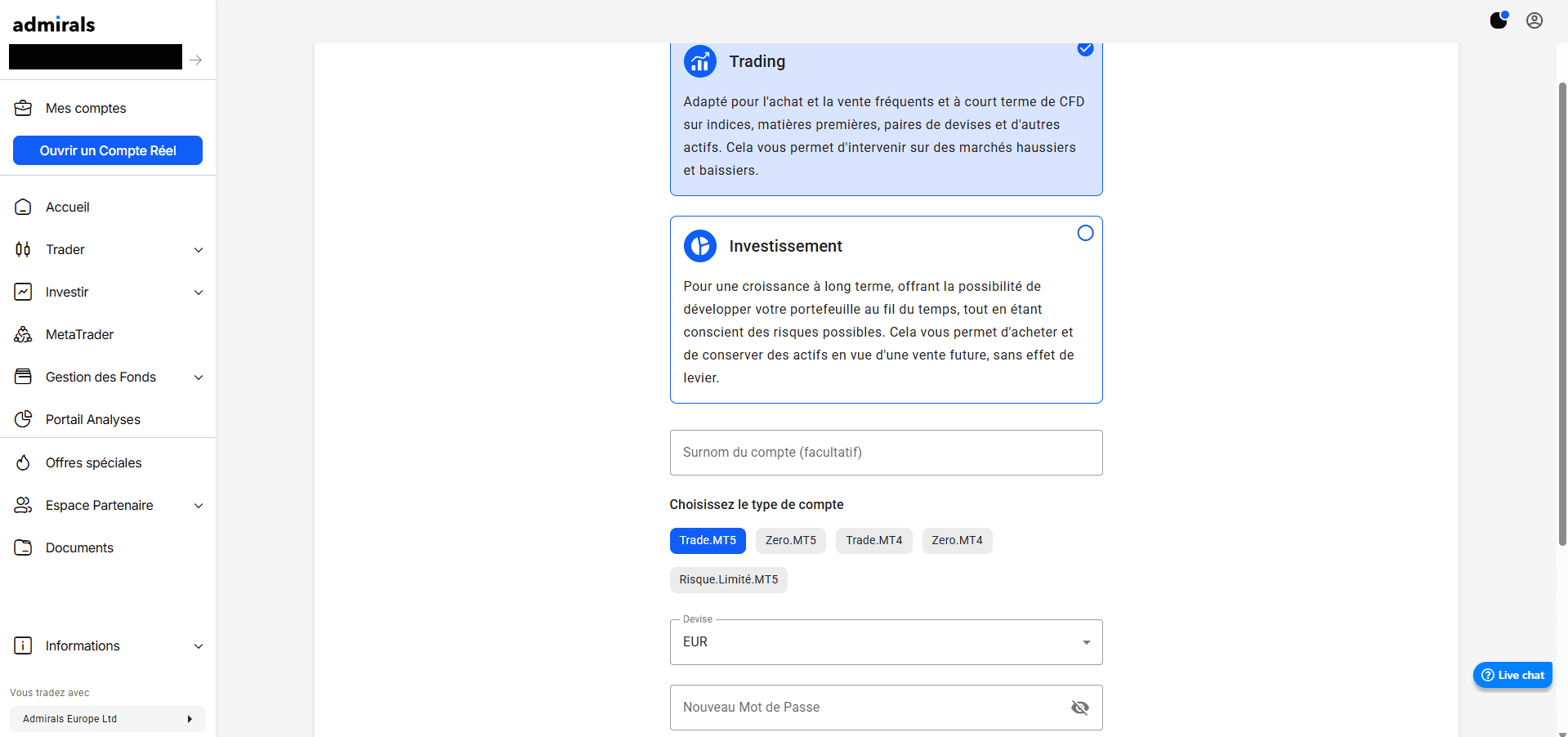Toggle the dark mode moon icon
1568x737 pixels.
[1499, 20]
